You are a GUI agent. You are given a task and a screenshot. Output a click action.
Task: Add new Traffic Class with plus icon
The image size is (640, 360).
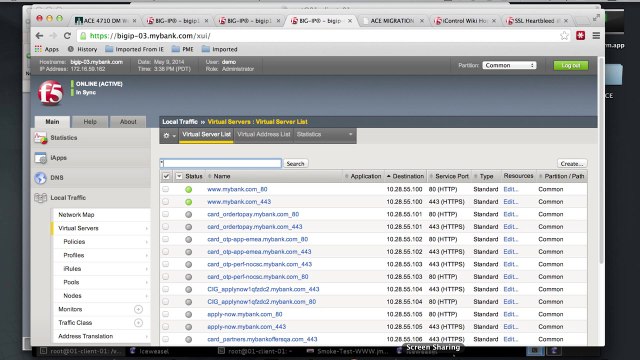click(138, 323)
